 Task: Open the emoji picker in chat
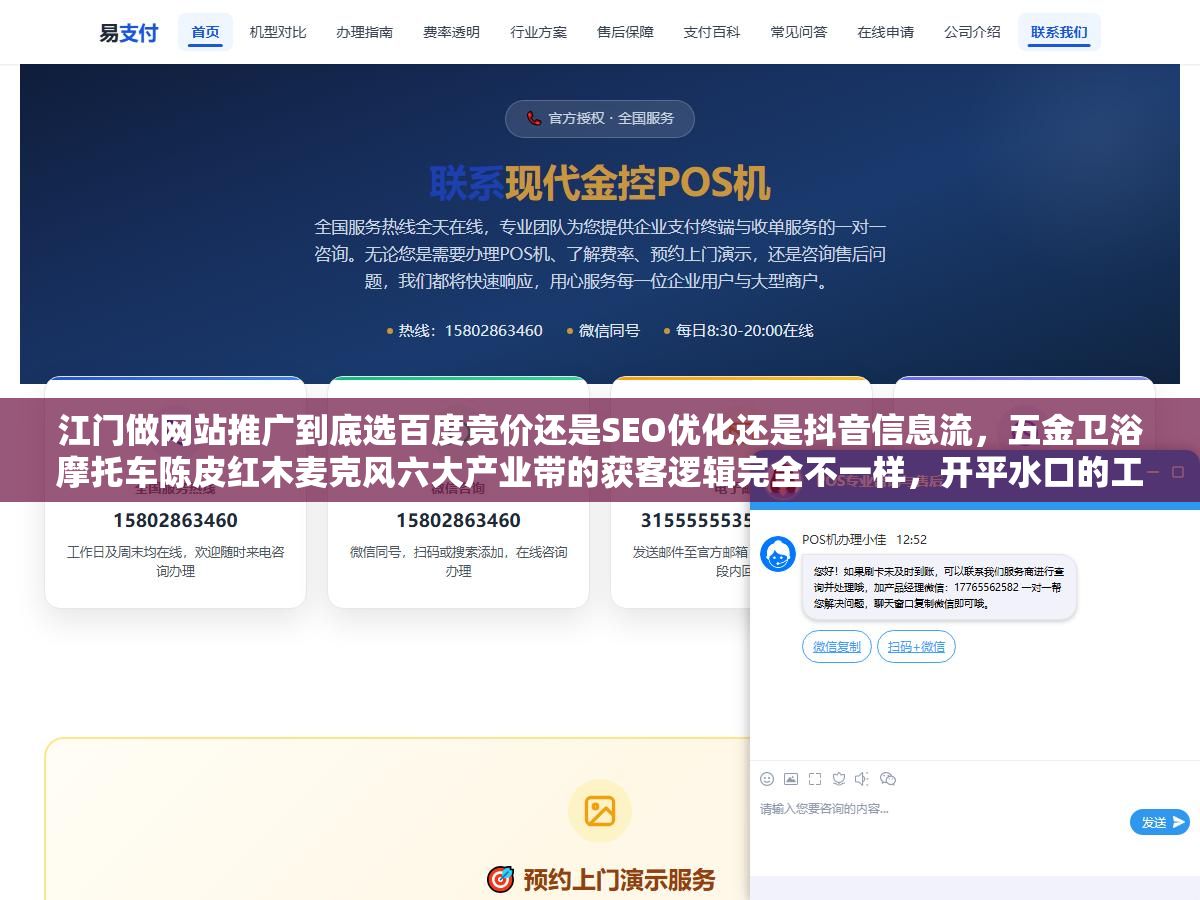[767, 778]
